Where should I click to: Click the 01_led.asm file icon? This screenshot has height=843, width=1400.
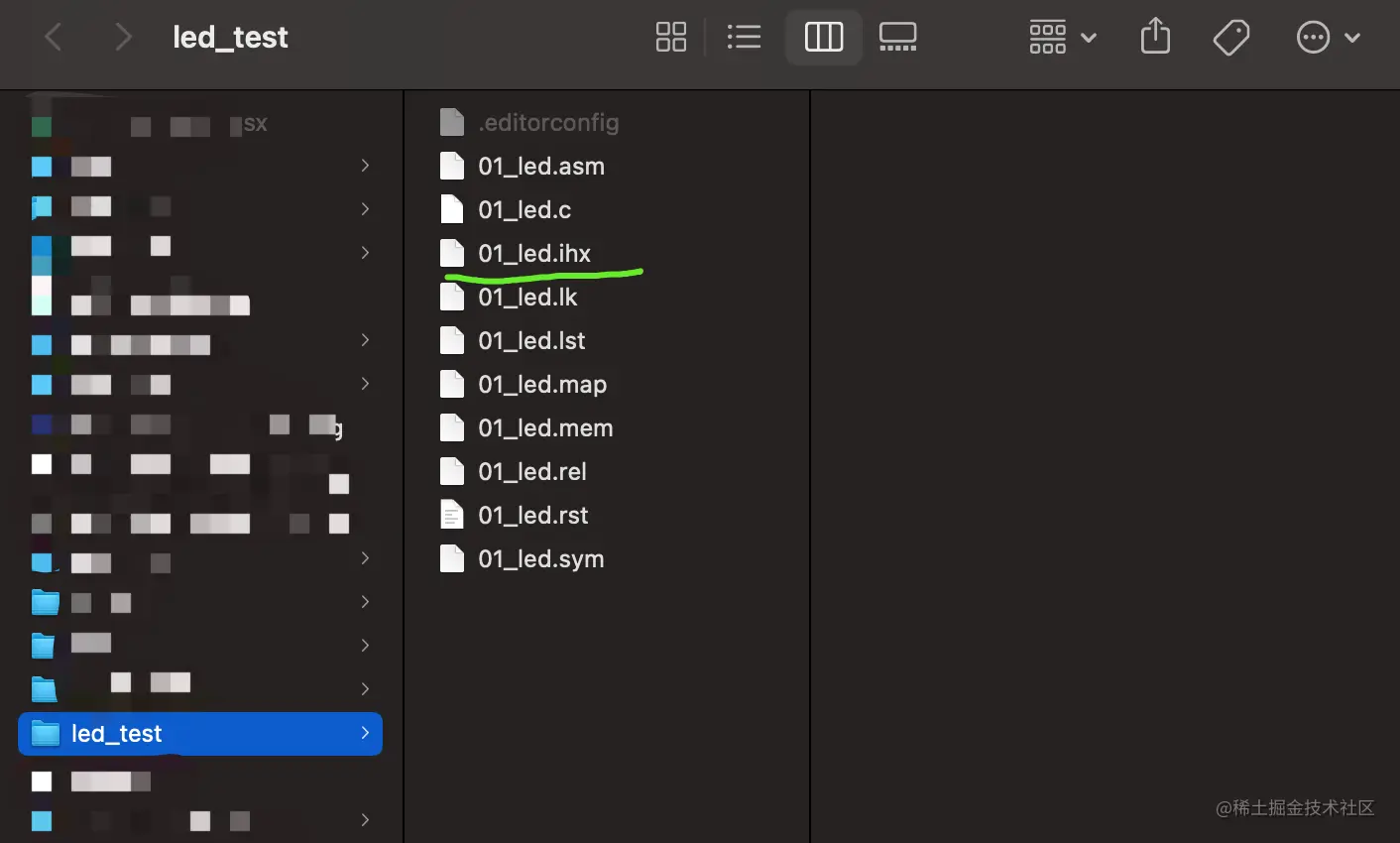[x=452, y=167]
